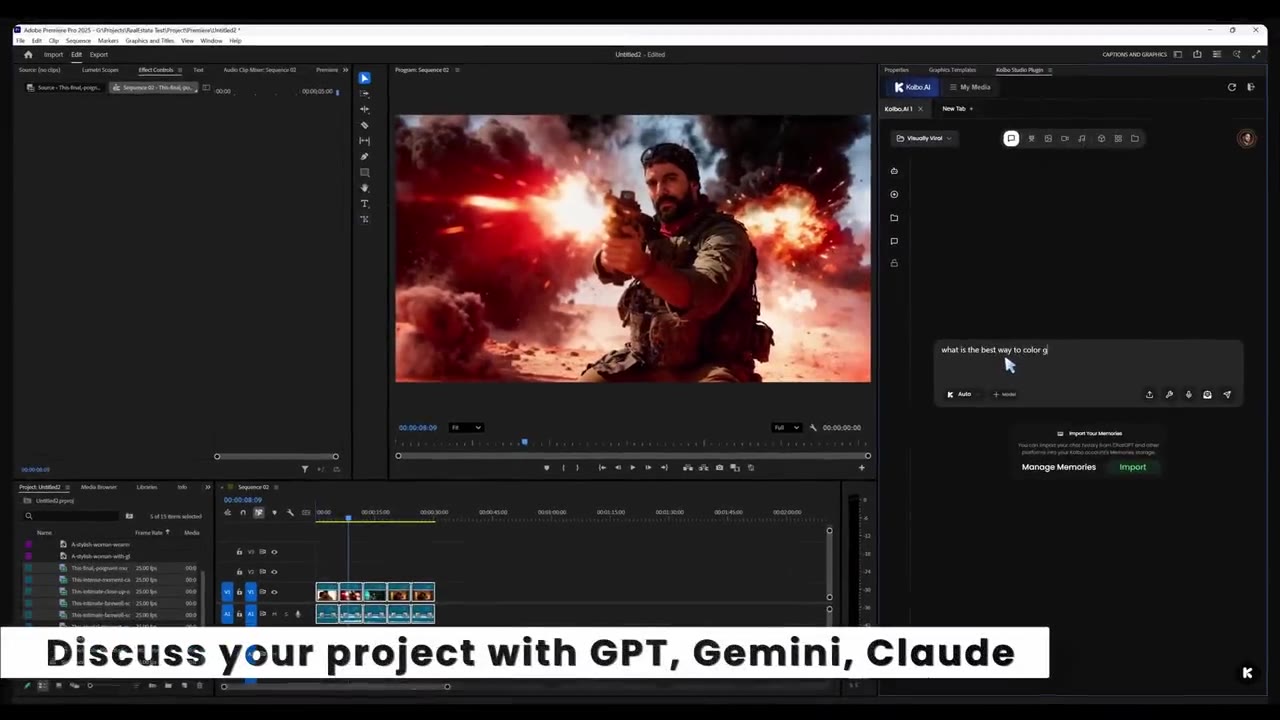Open the Fit zoom level dropdown
Image resolution: width=1280 pixels, height=720 pixels.
click(x=465, y=428)
